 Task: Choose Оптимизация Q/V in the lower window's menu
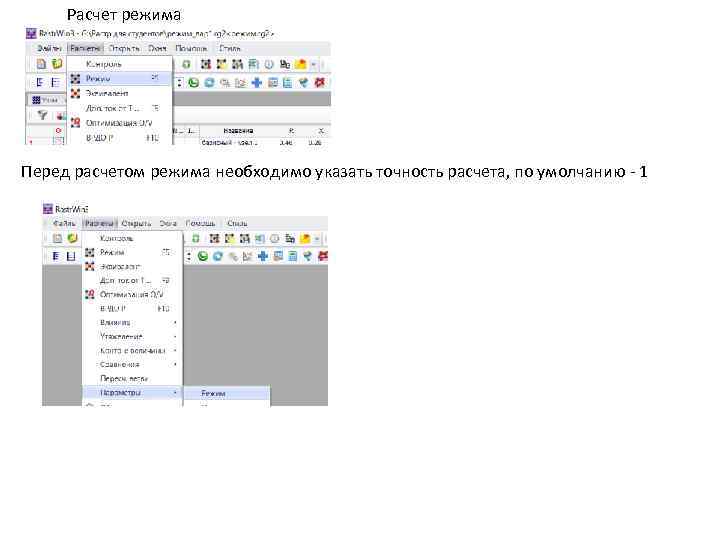pos(131,294)
